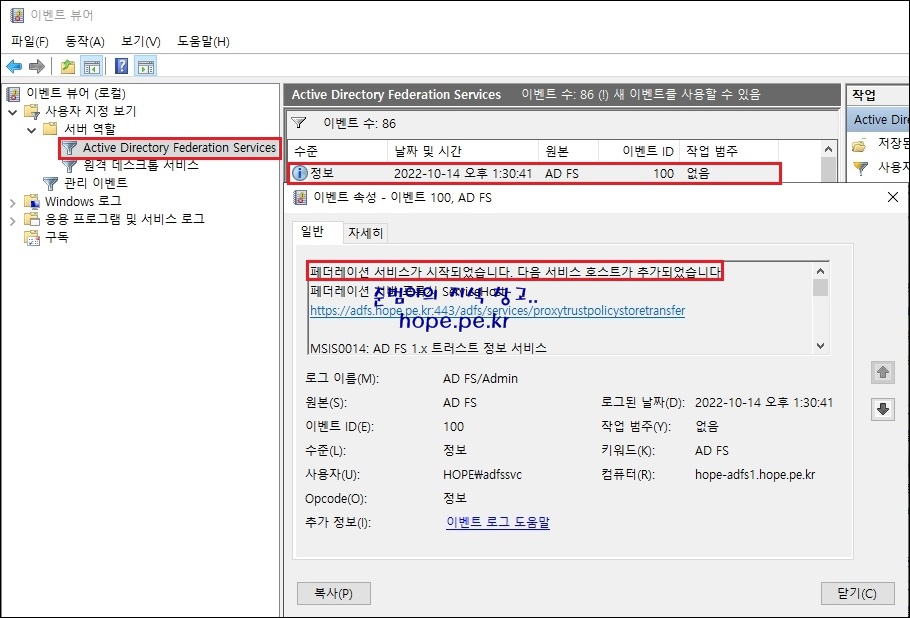Click the Back arrow toolbar icon
This screenshot has width=910, height=618.
15,67
